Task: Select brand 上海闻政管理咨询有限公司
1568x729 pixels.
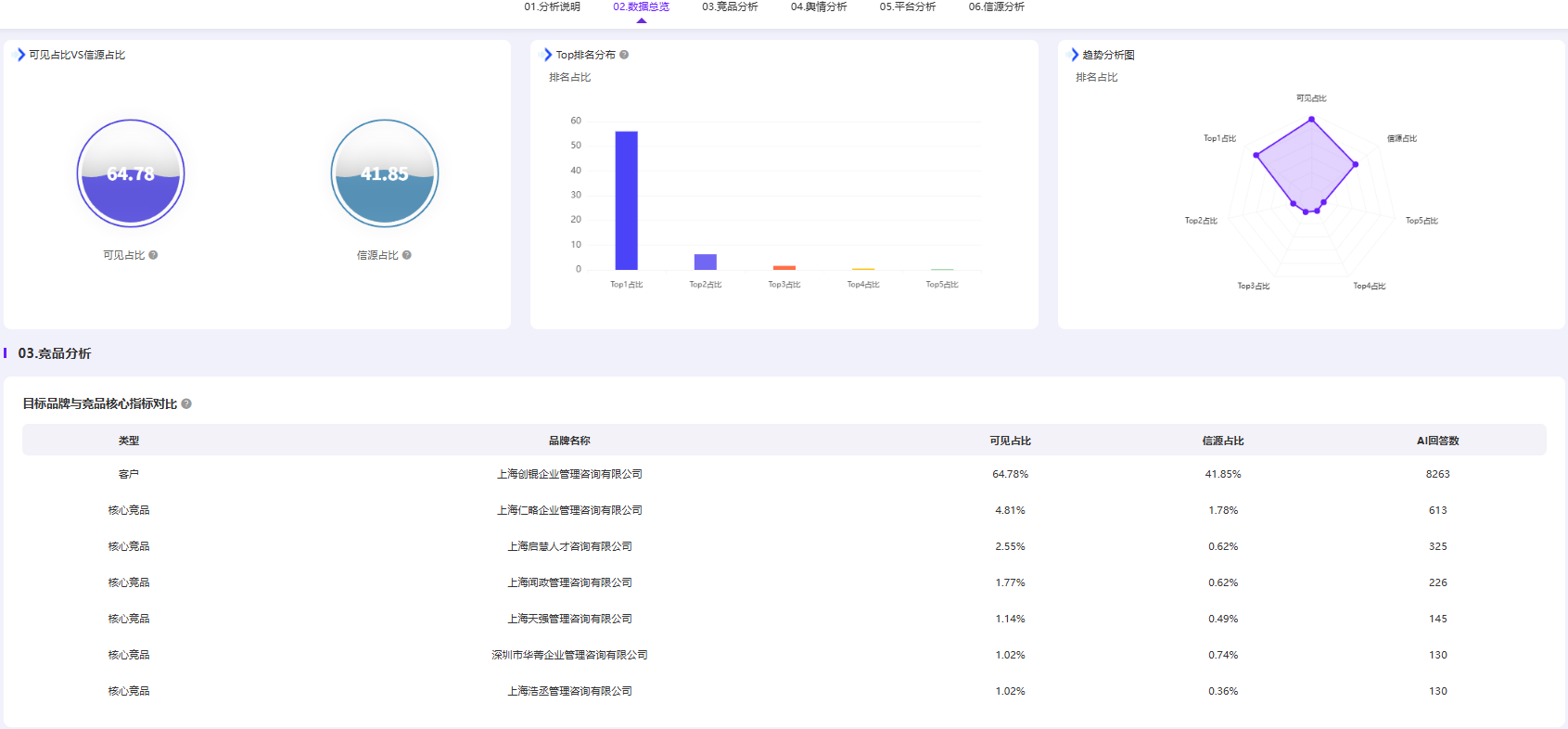Action: 569,582
